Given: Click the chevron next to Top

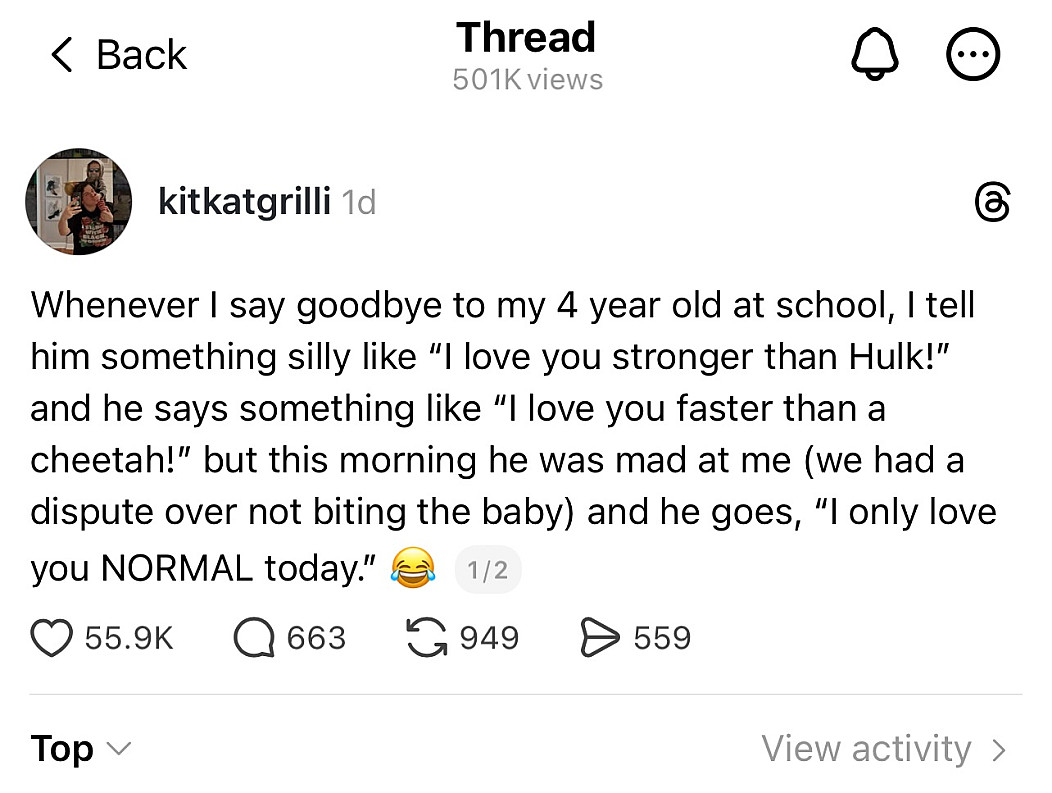Looking at the screenshot, I should click(x=118, y=749).
